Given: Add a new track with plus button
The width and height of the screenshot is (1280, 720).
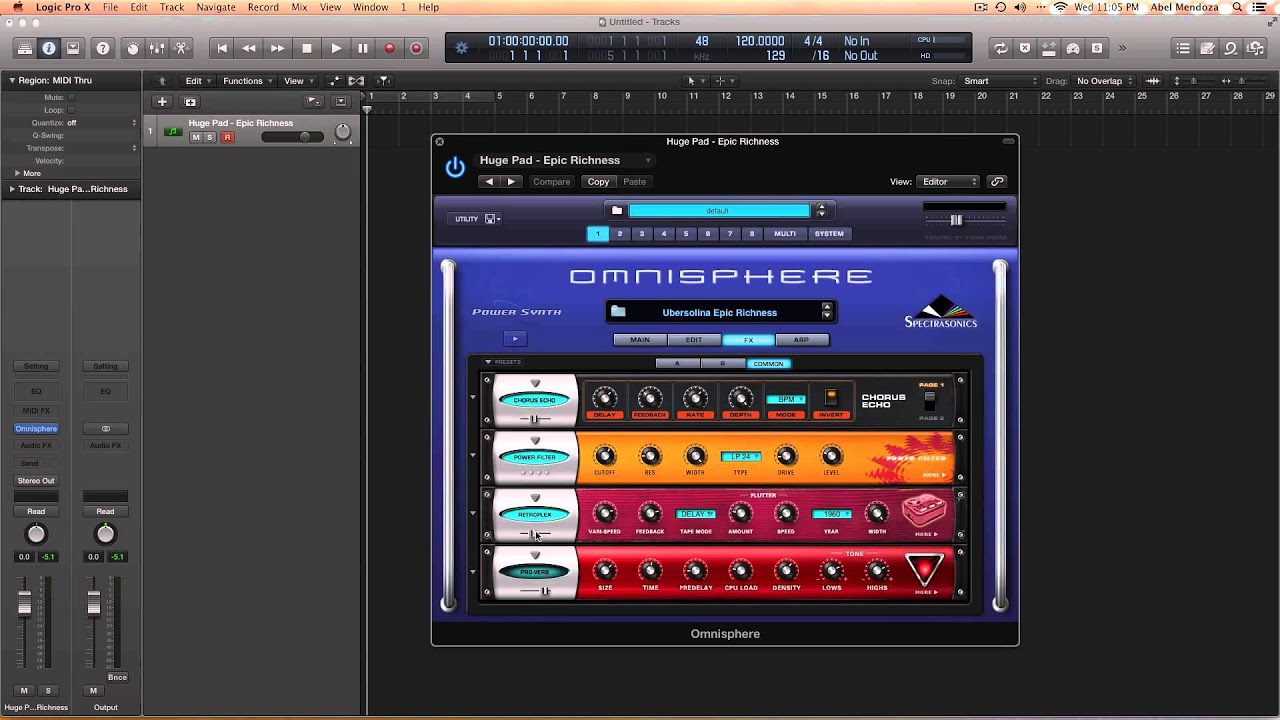Looking at the screenshot, I should (162, 101).
